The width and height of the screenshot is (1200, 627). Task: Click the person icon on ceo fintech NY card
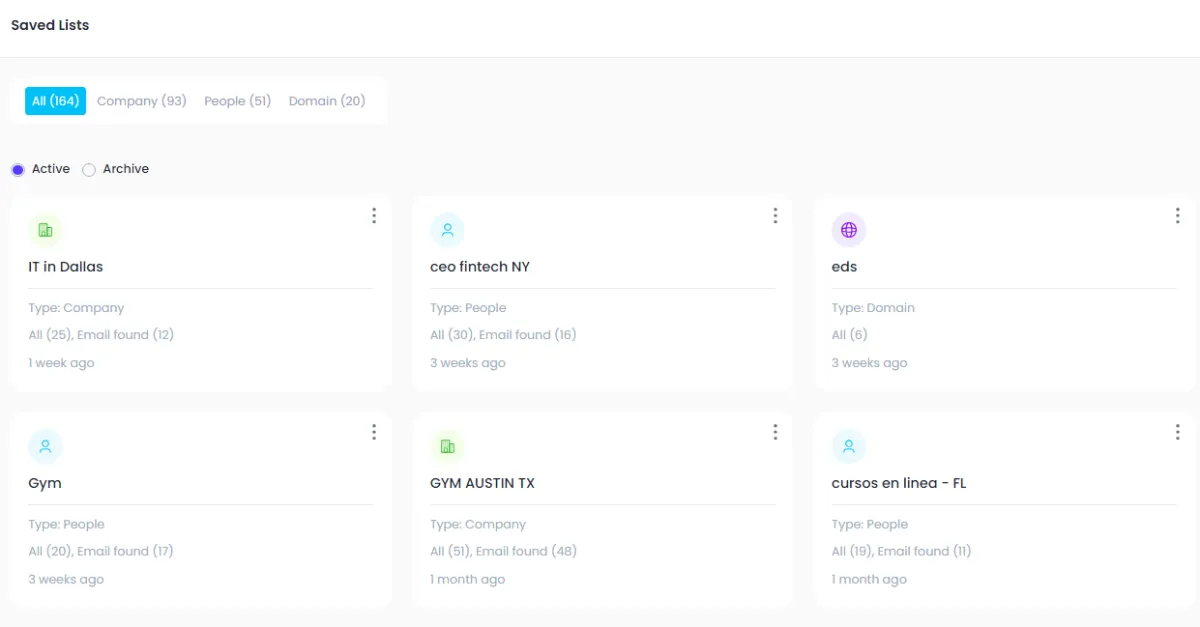pos(447,230)
